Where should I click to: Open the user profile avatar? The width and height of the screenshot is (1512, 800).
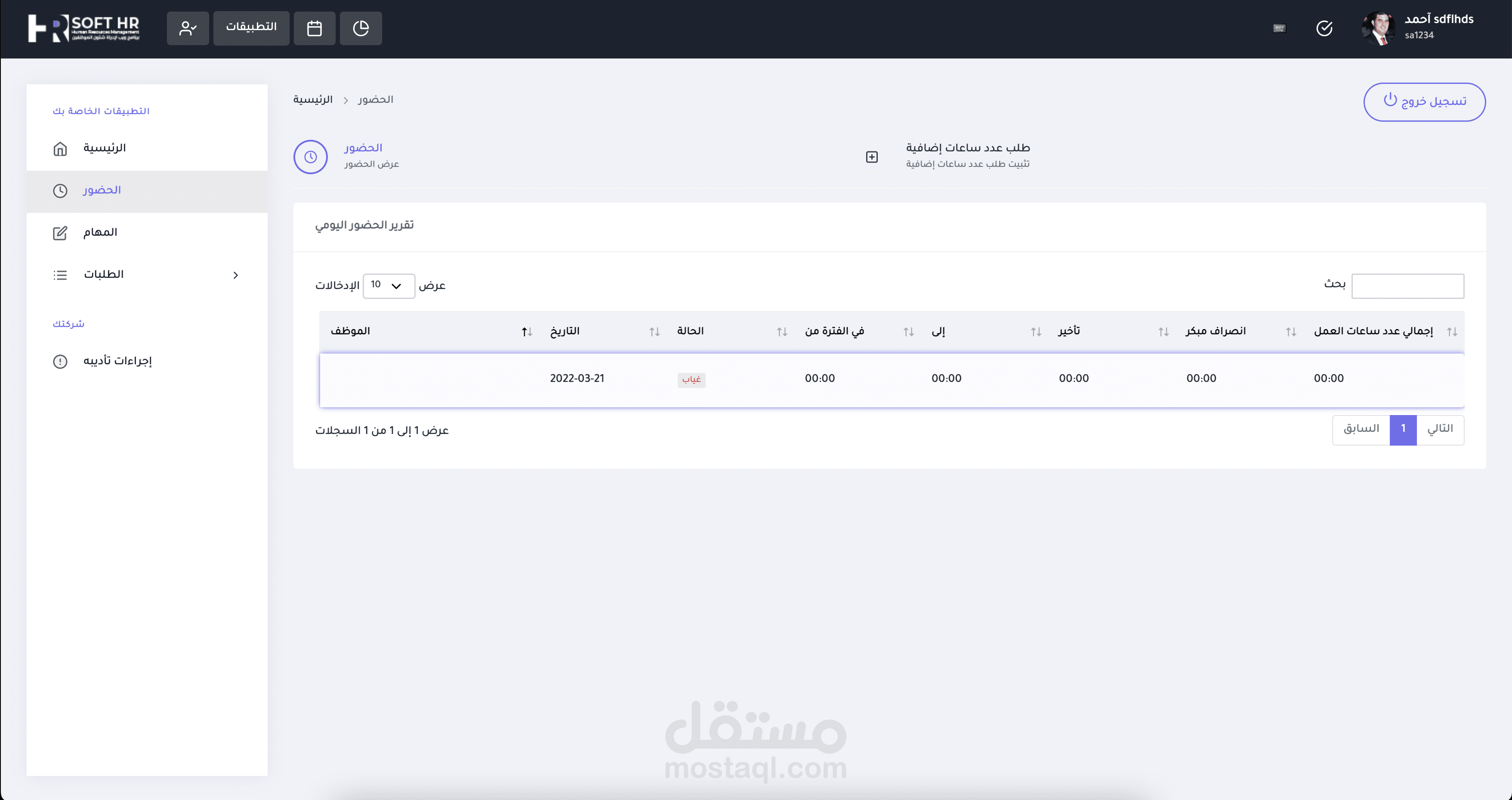click(x=1378, y=28)
